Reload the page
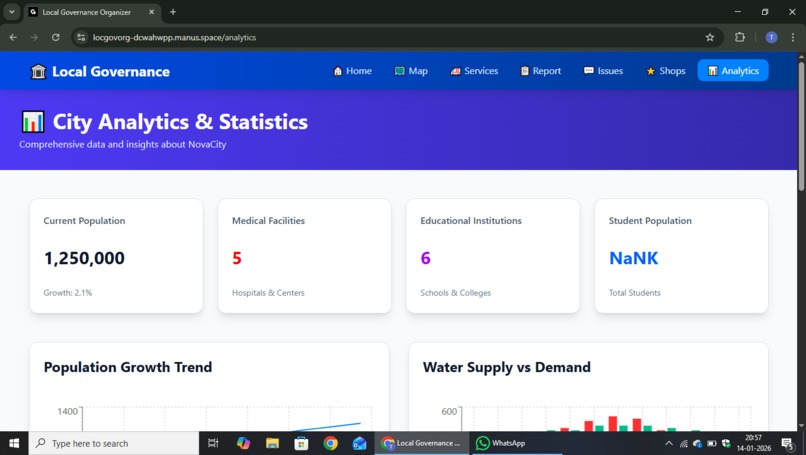The width and height of the screenshot is (806, 455). click(56, 38)
